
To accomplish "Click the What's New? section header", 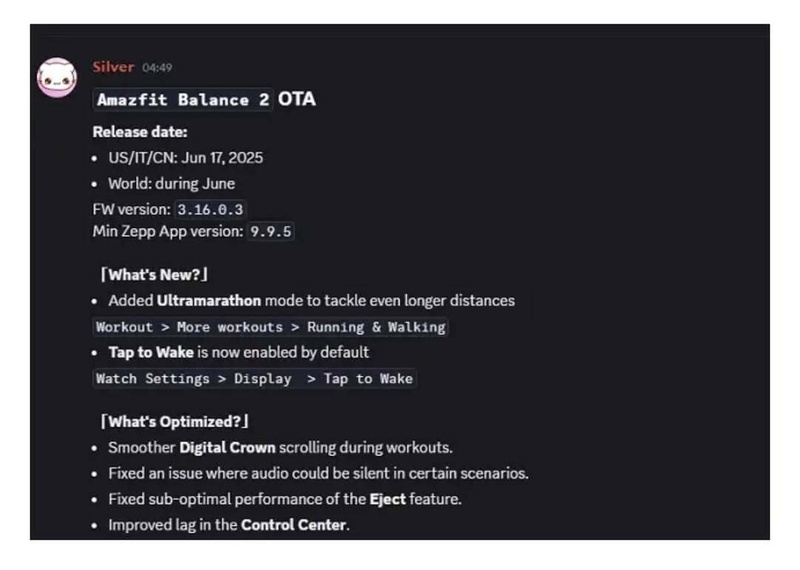I will pyautogui.click(x=154, y=275).
